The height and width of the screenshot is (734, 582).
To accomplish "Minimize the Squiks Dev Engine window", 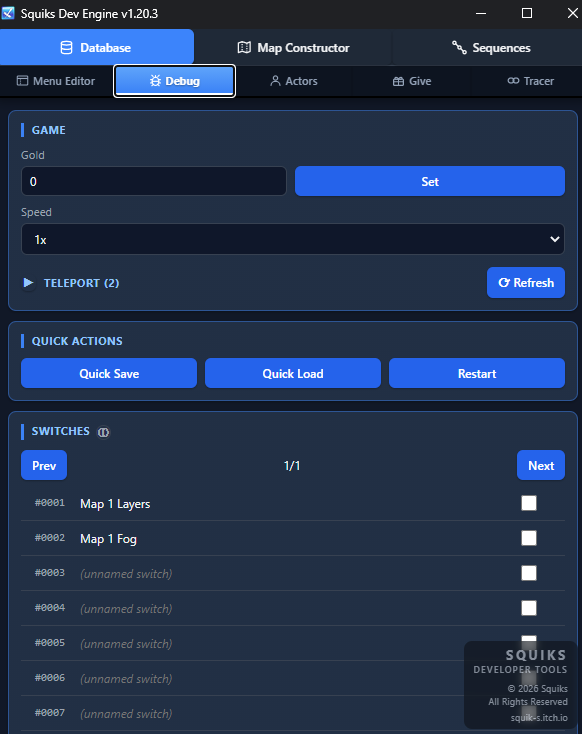I will coord(481,13).
